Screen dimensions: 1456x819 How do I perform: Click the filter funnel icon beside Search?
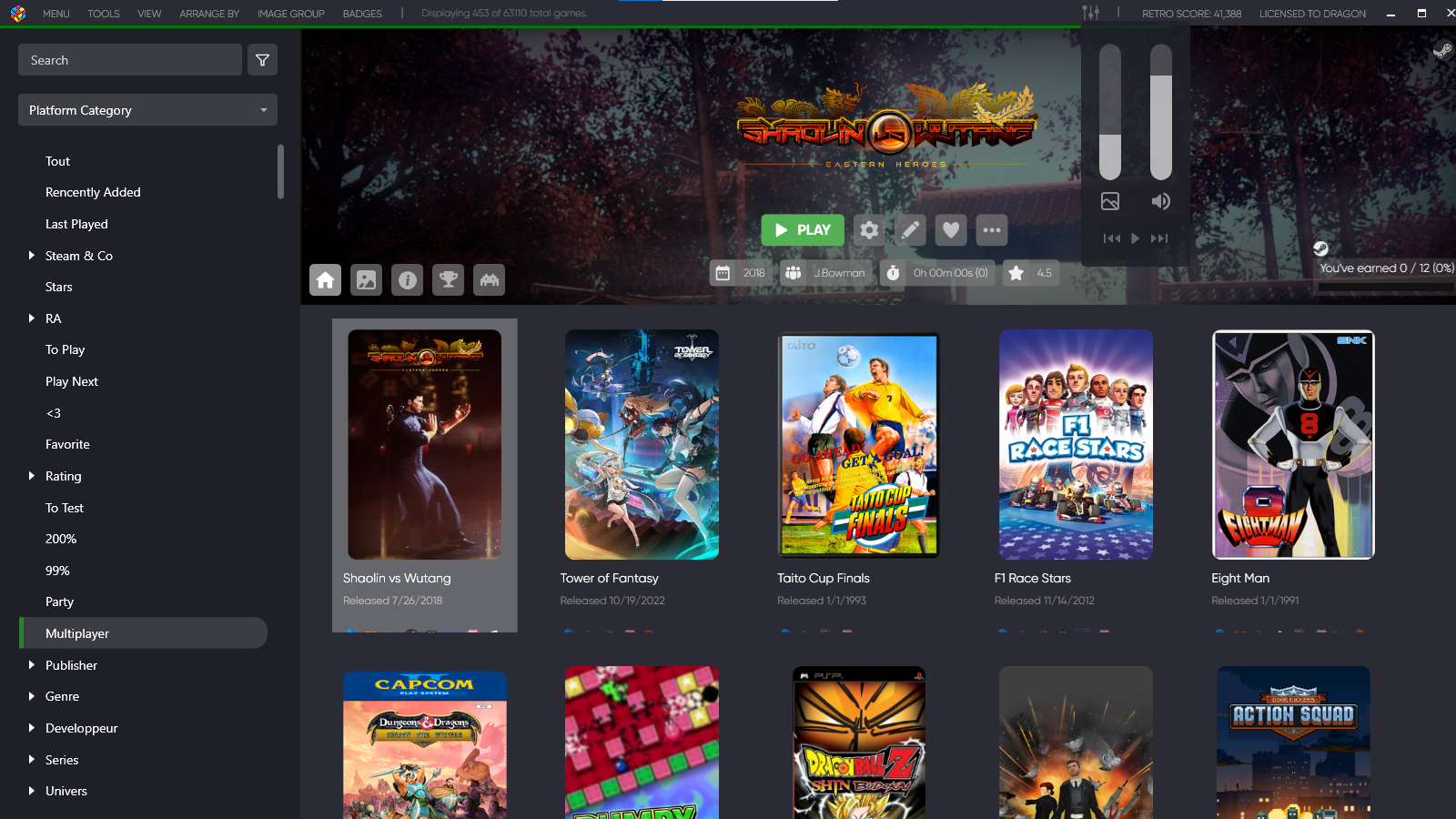point(262,60)
